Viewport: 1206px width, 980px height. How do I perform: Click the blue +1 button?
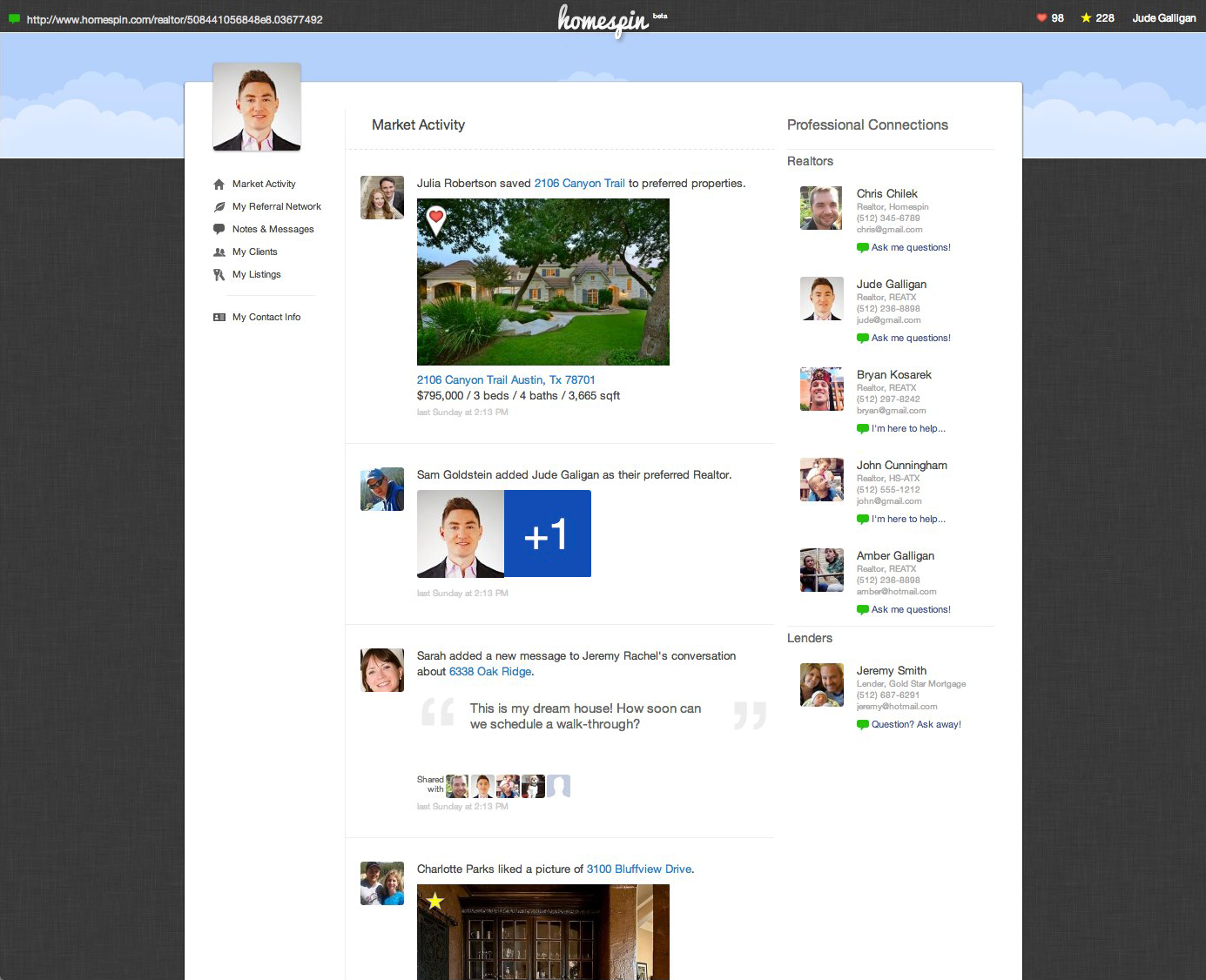[x=547, y=534]
